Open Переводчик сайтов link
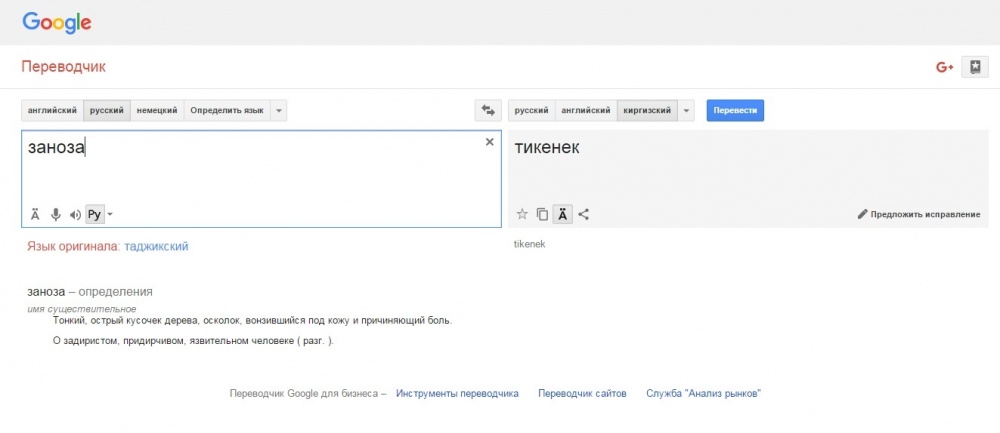The width and height of the screenshot is (1000, 433). click(582, 393)
